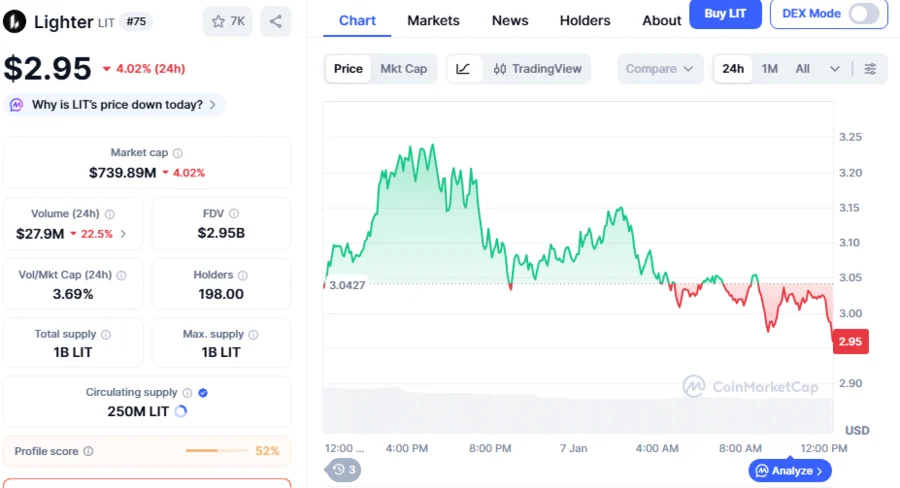Select the line chart style icon
The height and width of the screenshot is (488, 900).
463,69
